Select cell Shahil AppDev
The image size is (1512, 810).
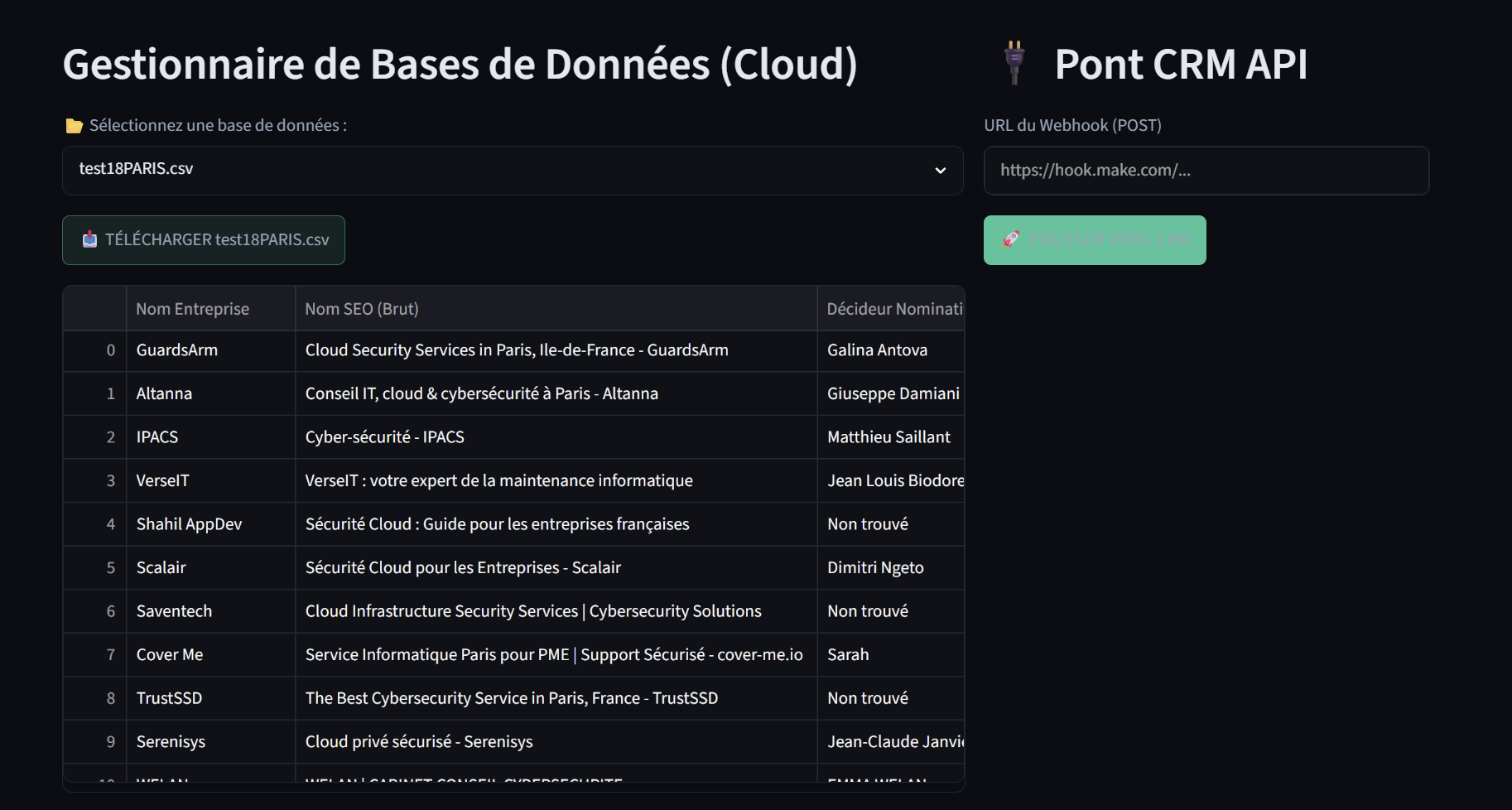click(x=211, y=524)
